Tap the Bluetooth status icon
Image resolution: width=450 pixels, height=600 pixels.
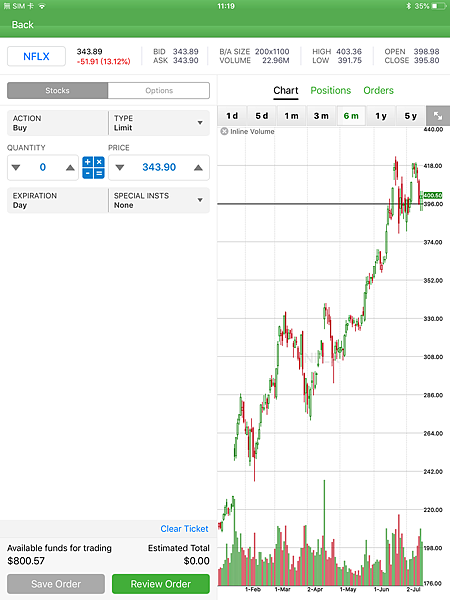click(408, 6)
